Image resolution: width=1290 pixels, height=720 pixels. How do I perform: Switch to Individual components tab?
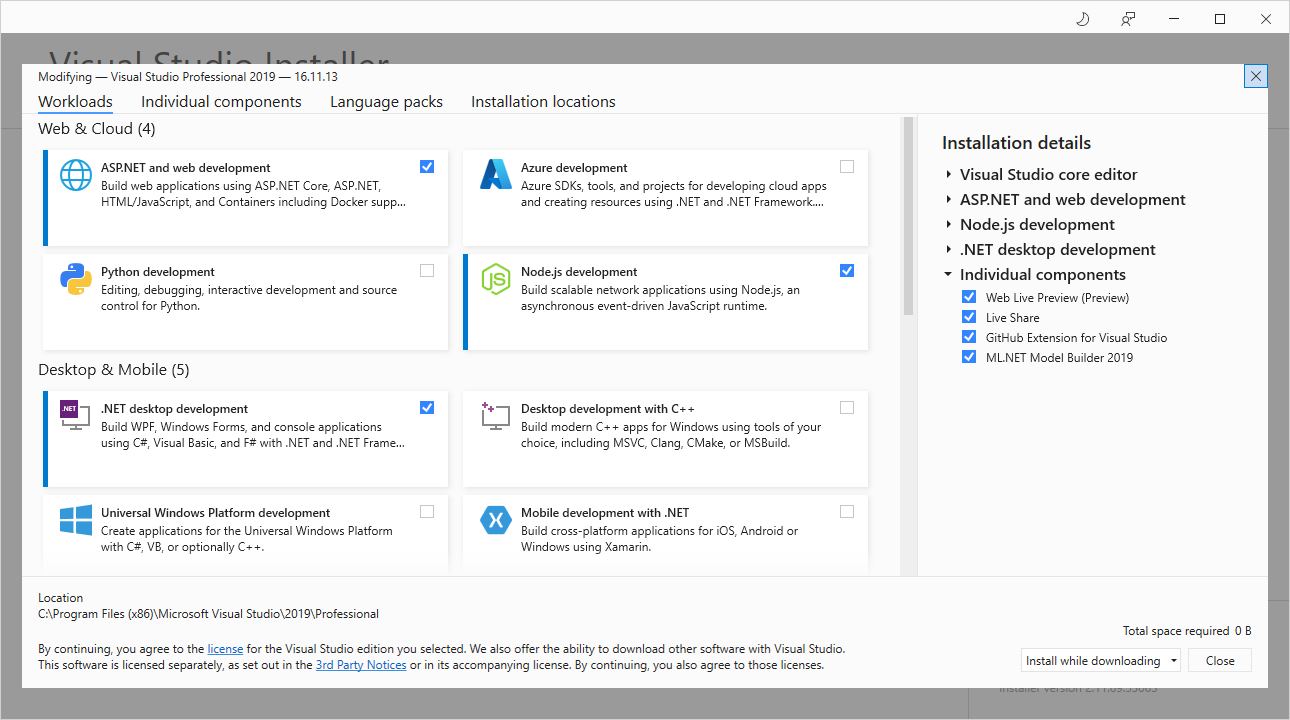221,102
